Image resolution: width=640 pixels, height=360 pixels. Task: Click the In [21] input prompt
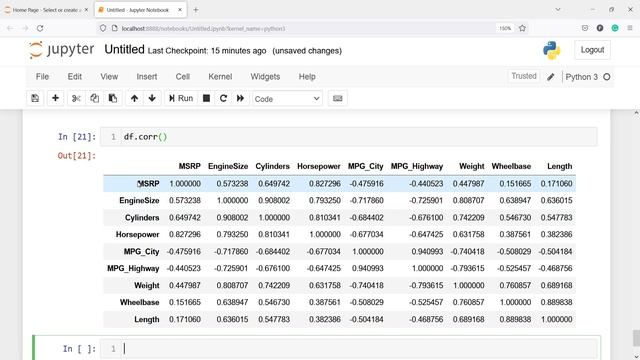(x=77, y=137)
